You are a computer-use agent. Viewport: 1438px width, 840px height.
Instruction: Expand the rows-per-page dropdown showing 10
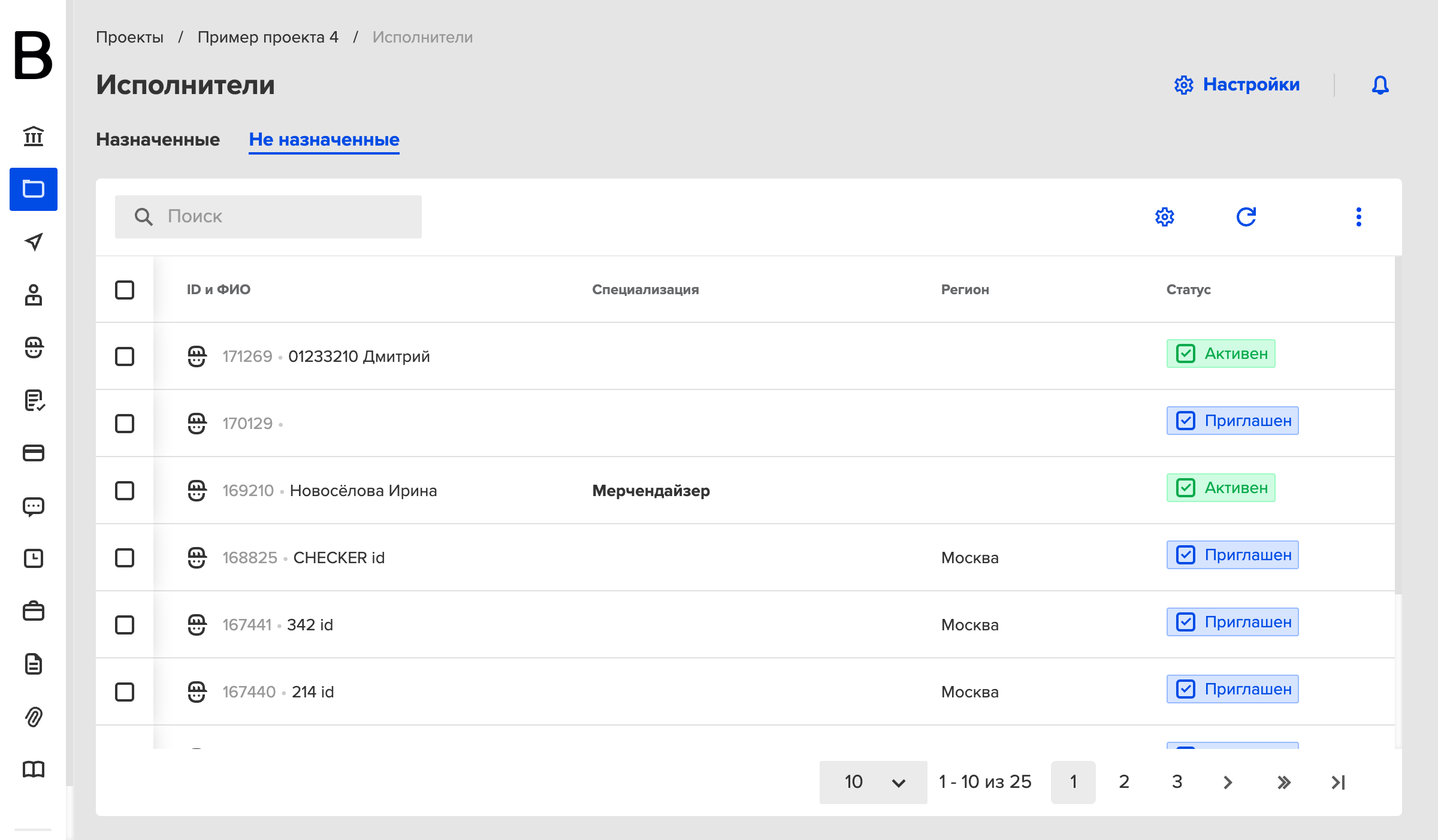873,782
